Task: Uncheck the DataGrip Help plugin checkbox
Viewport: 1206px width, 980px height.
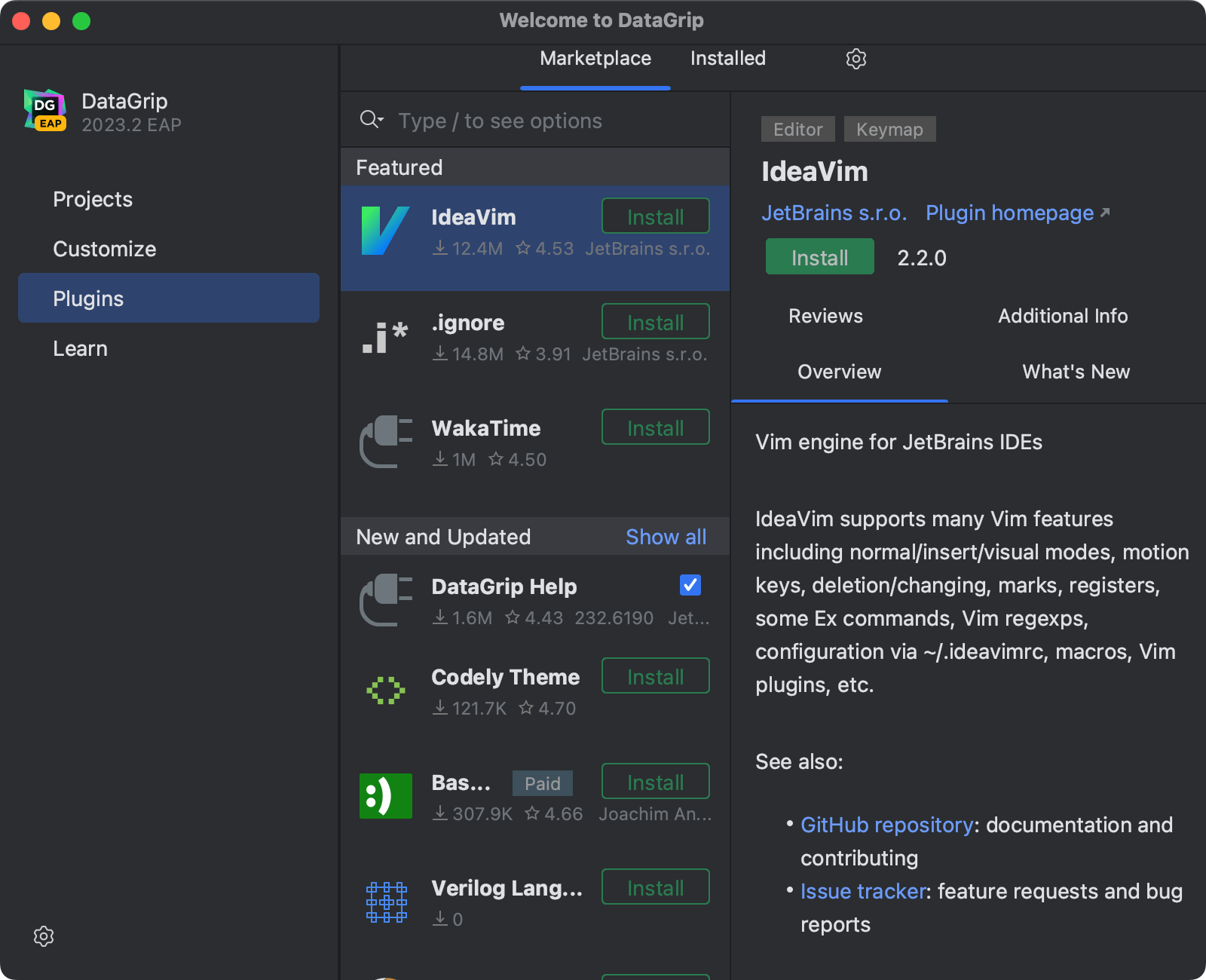Action: pyautogui.click(x=690, y=585)
